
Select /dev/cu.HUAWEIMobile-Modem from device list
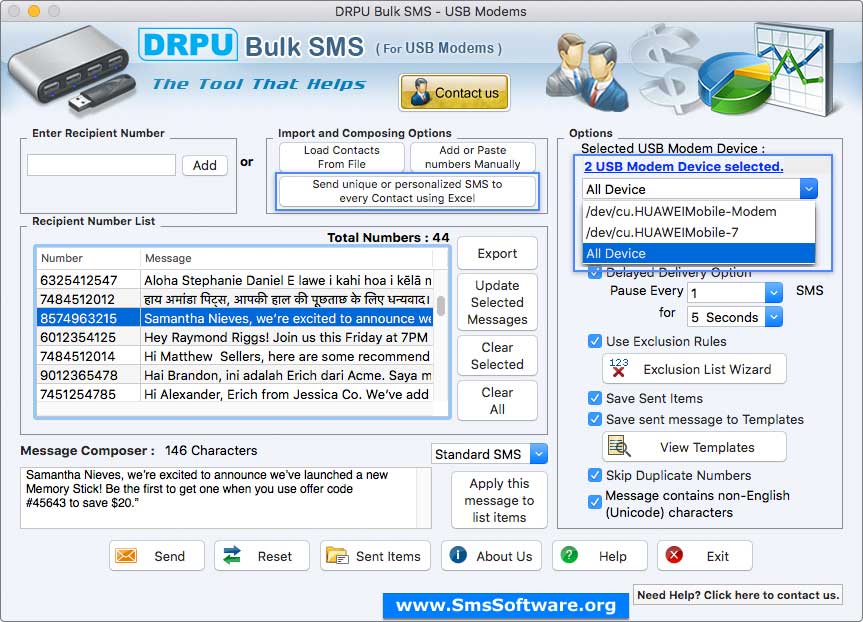(x=698, y=211)
